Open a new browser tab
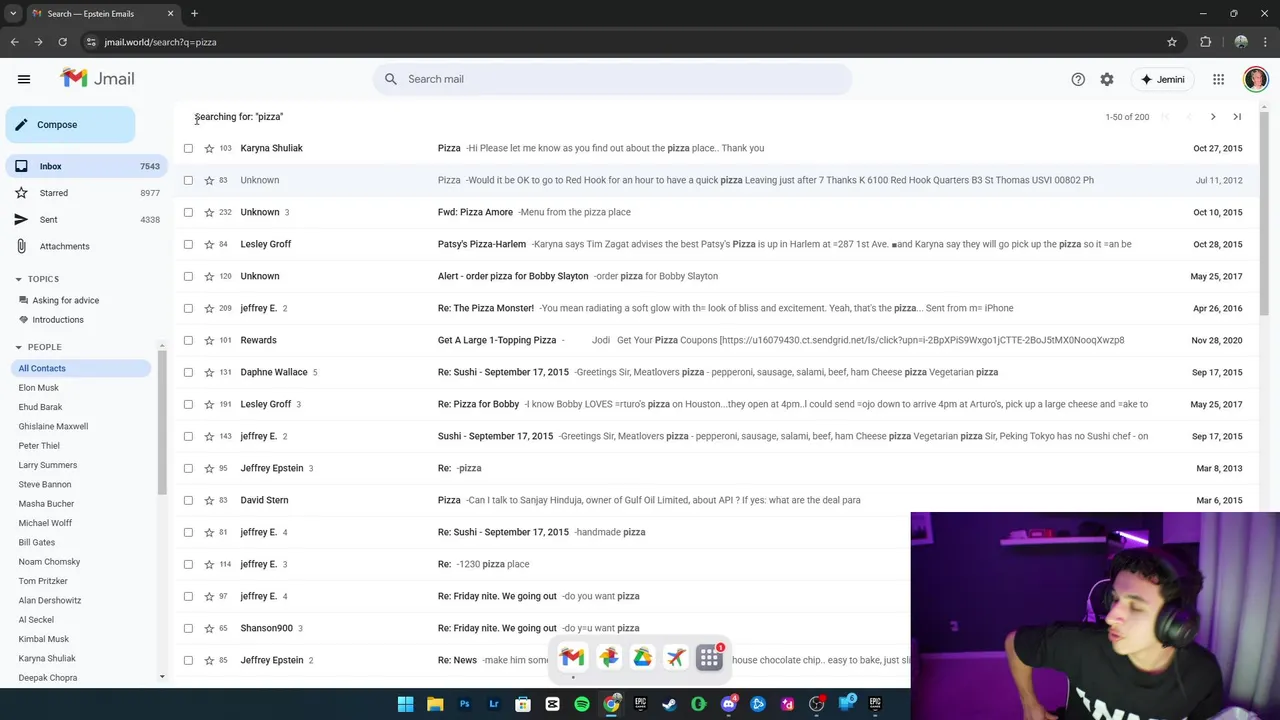This screenshot has width=1280, height=720. [194, 13]
